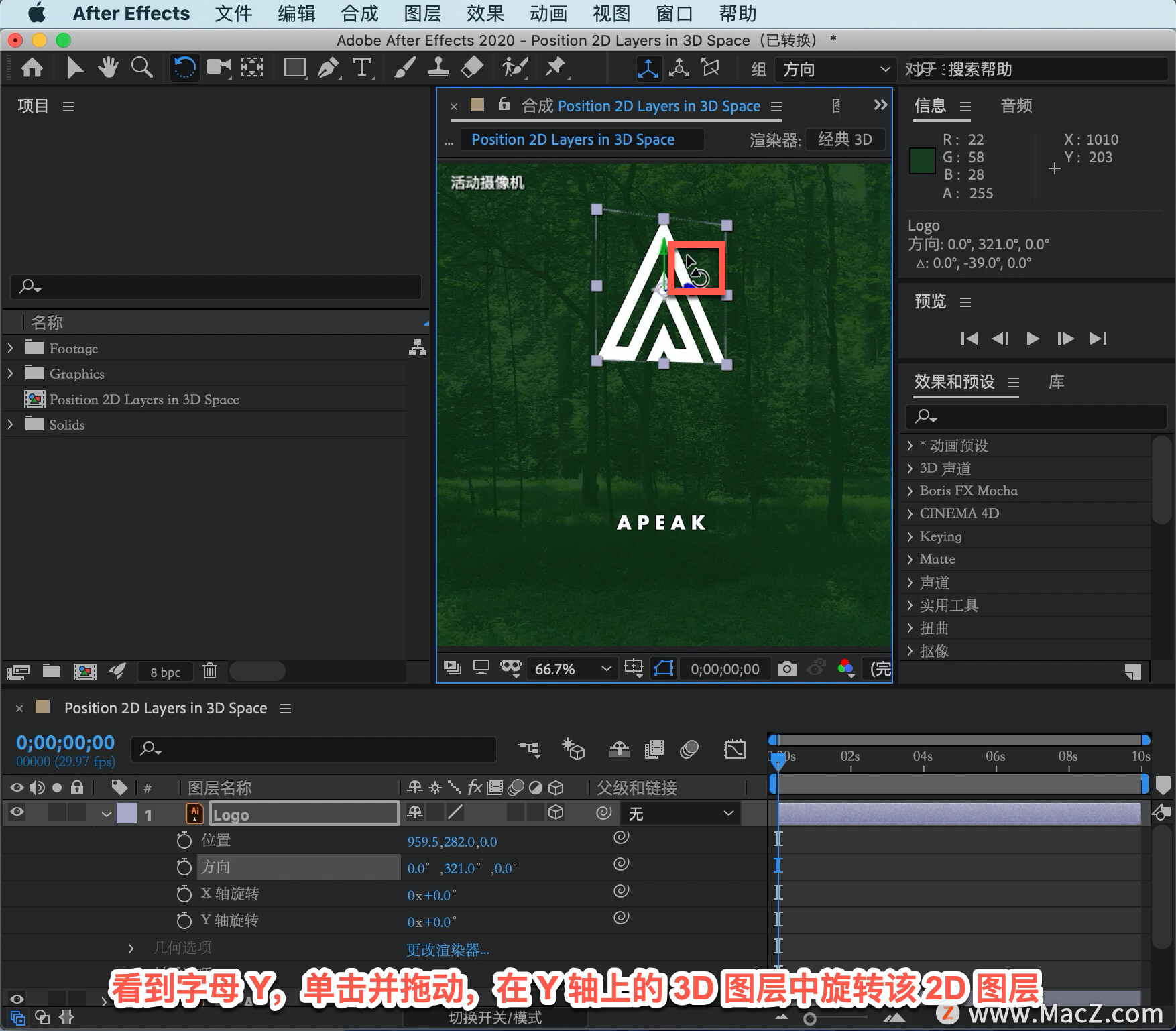Expand the 动画预设 effects category
This screenshot has width=1176, height=1031.
[910, 446]
